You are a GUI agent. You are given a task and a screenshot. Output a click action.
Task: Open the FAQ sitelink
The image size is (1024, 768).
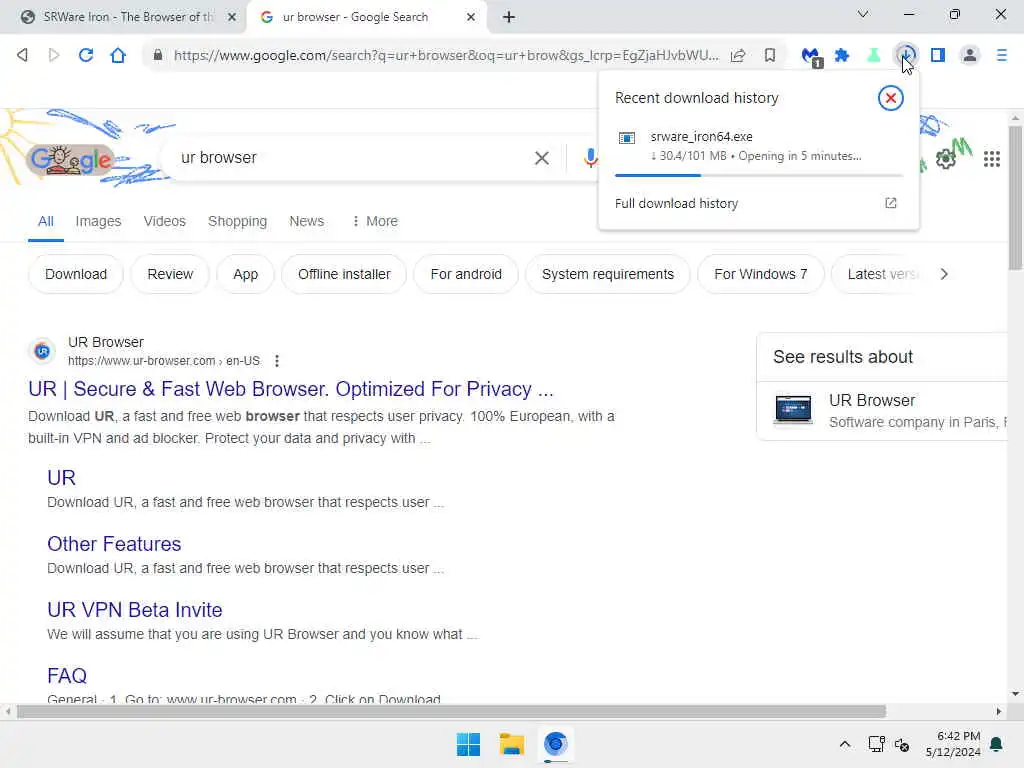[x=67, y=676]
